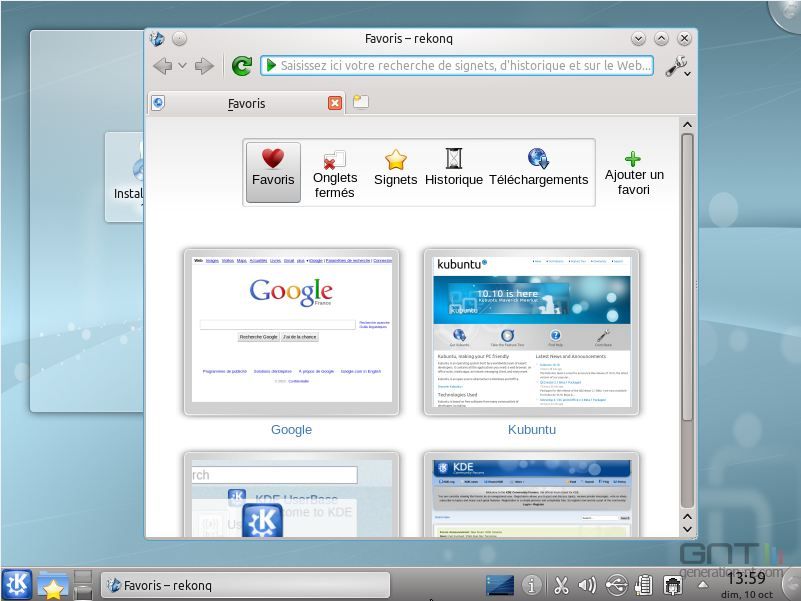Open the network management tray icon
Viewport: 801px width, 601px height.
pyautogui.click(x=673, y=585)
